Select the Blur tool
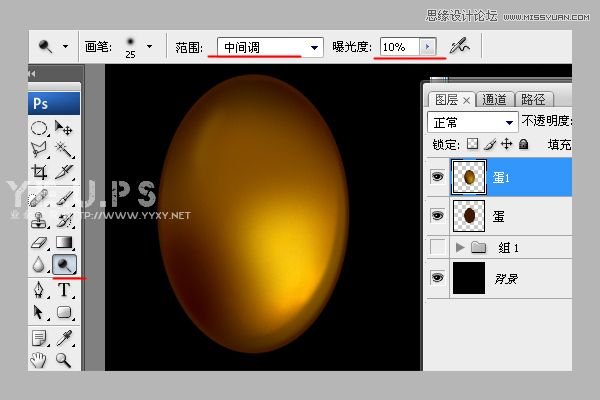This screenshot has width=600, height=400. click(x=39, y=264)
